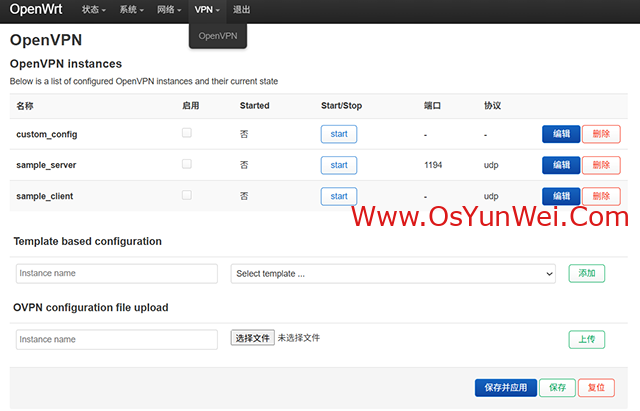Start the custom_config instance
Viewport: 640px width, 411px height.
click(338, 134)
